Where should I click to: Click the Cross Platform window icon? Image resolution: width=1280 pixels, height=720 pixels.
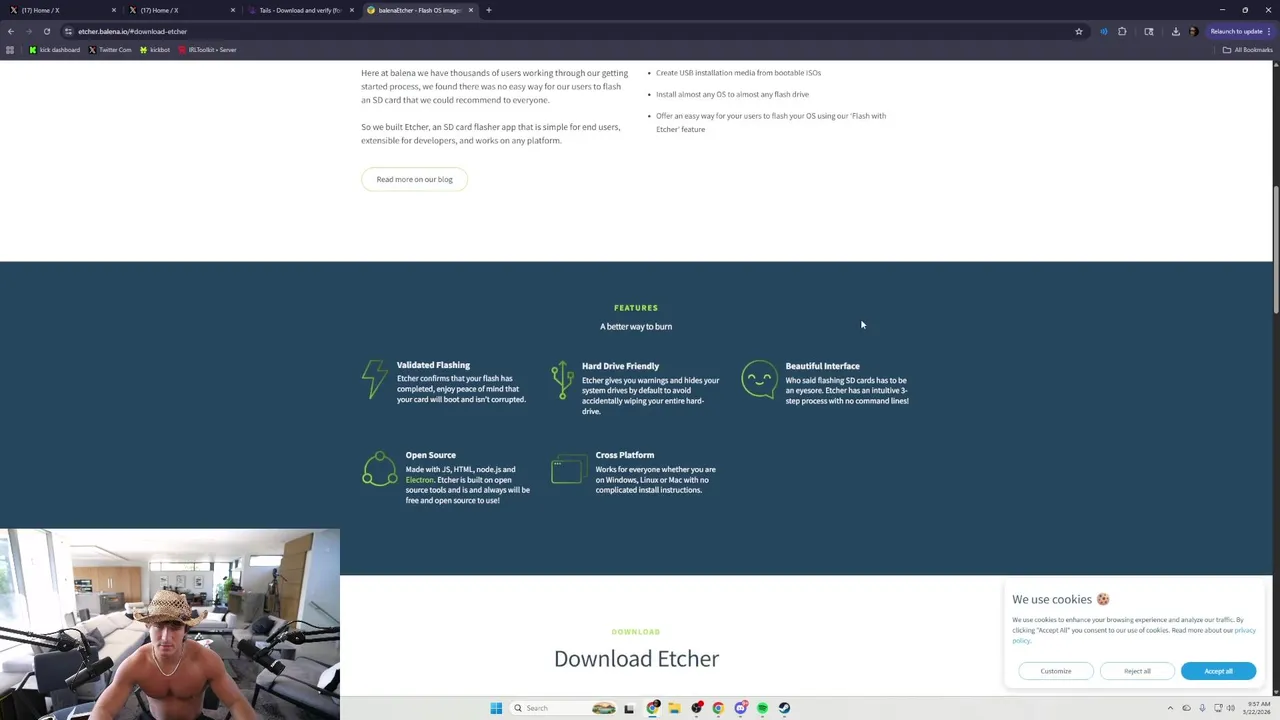(568, 470)
